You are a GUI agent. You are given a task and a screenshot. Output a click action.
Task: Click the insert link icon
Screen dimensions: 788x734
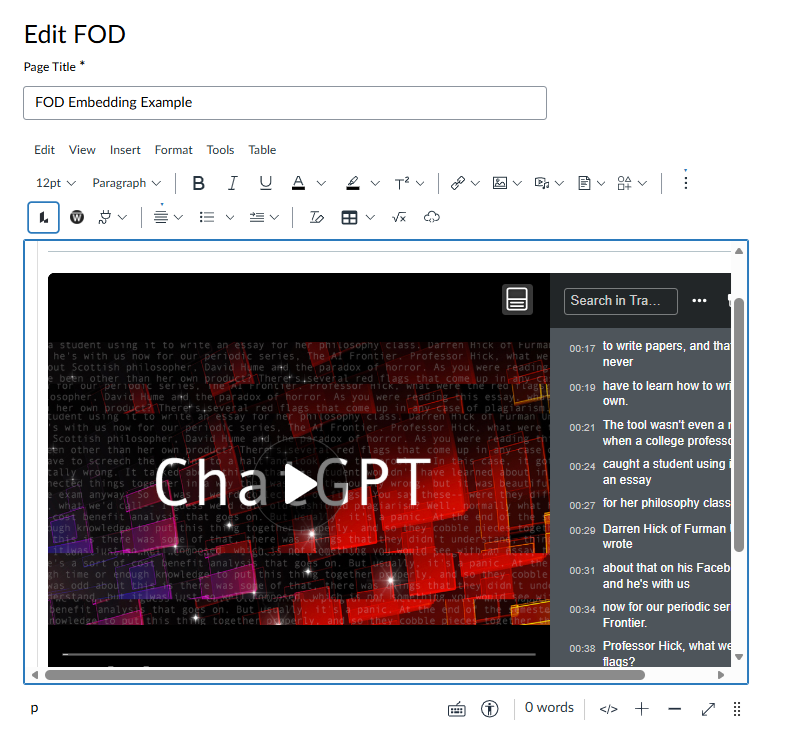458,183
